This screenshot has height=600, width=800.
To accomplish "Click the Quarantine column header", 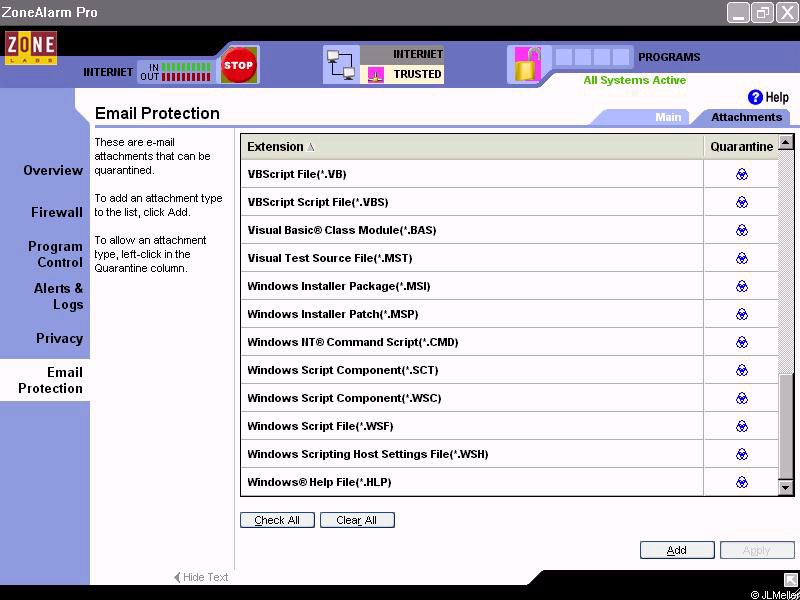I will pyautogui.click(x=741, y=147).
